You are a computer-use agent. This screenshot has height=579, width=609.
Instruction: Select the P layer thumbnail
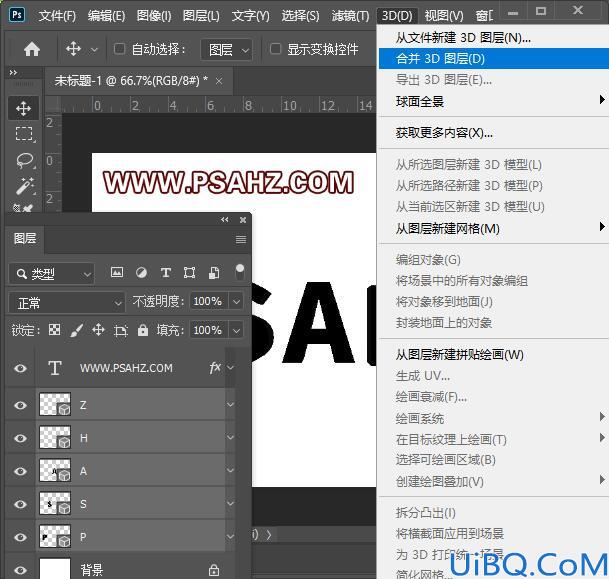point(55,536)
